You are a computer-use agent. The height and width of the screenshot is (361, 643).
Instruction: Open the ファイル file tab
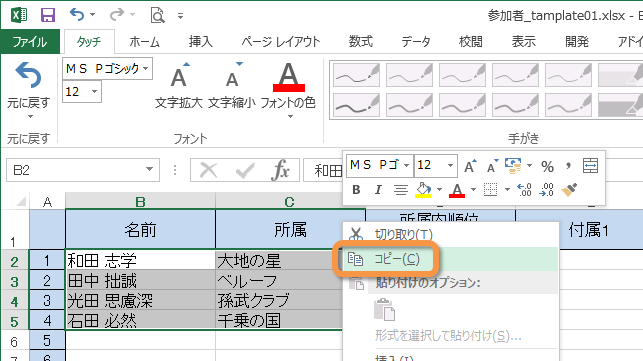[30, 41]
